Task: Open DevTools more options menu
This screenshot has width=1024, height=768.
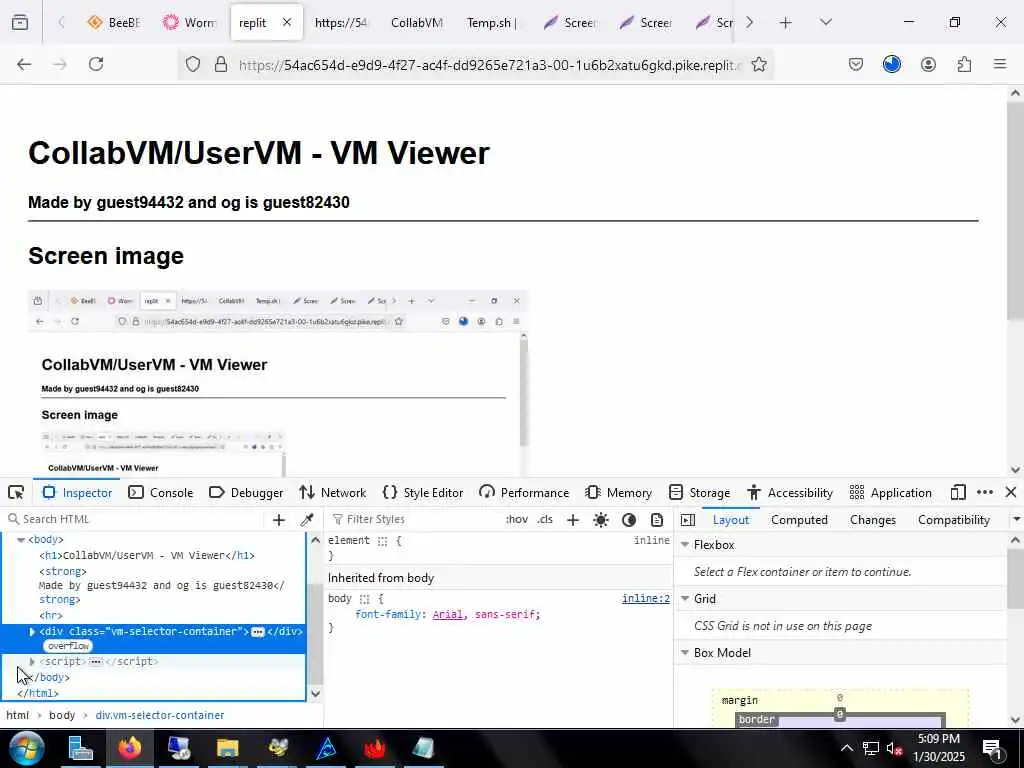Action: 985,492
